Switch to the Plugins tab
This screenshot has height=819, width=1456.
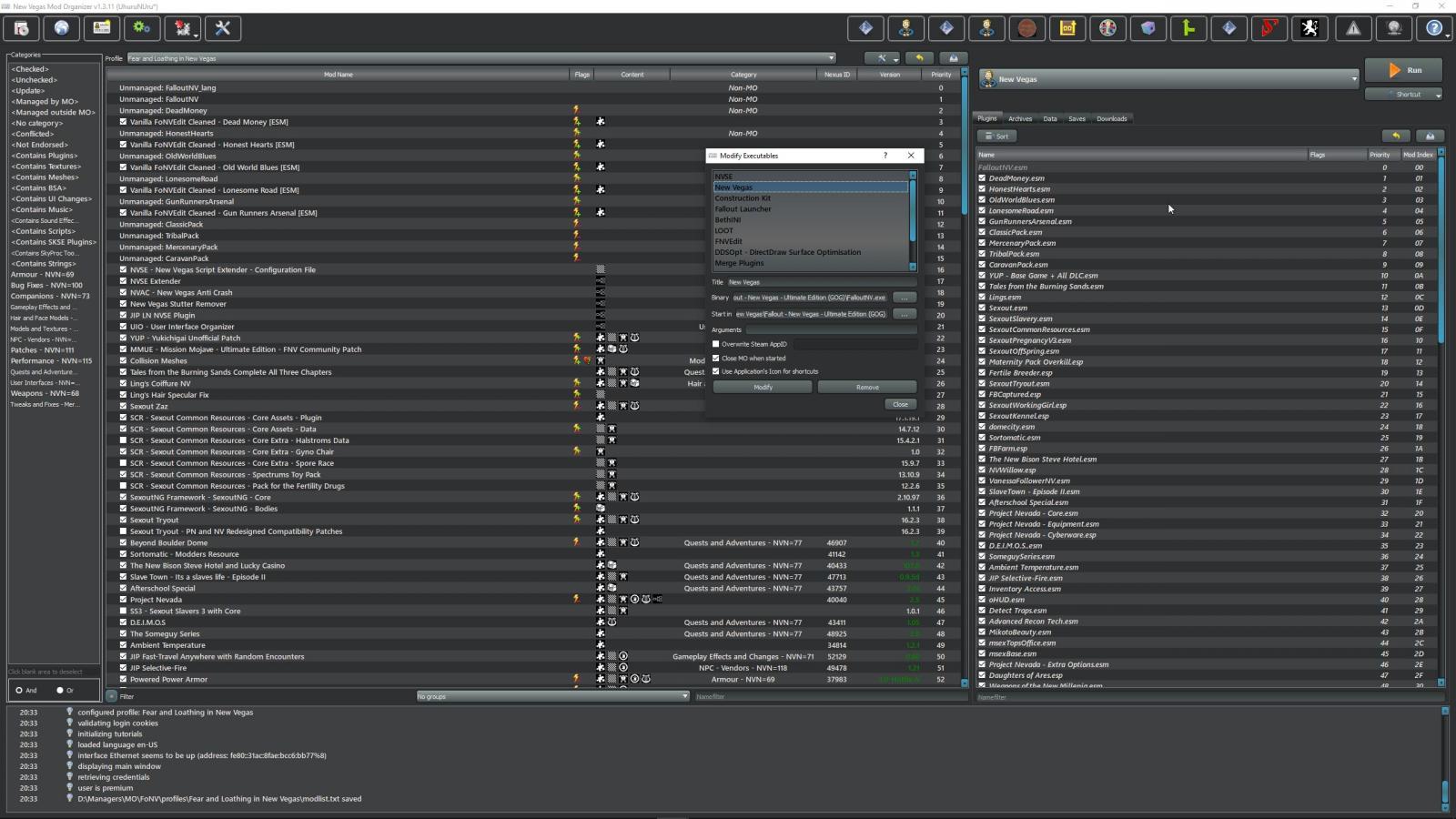[x=987, y=118]
